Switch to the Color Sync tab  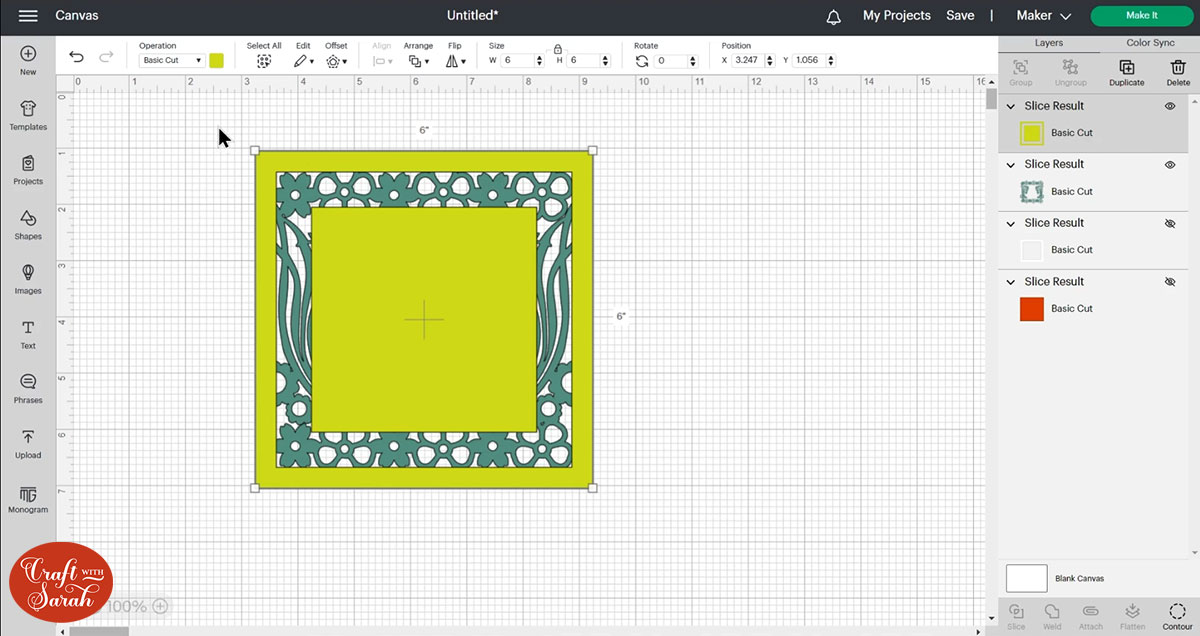pyautogui.click(x=1150, y=43)
